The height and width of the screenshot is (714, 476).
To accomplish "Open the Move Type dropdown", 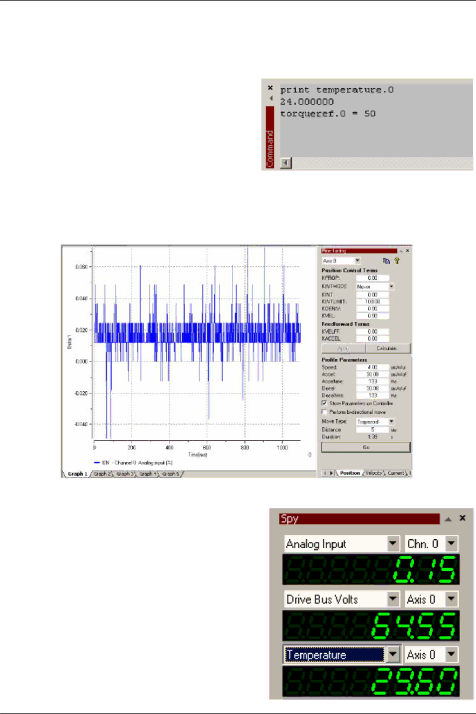I will pyautogui.click(x=391, y=421).
